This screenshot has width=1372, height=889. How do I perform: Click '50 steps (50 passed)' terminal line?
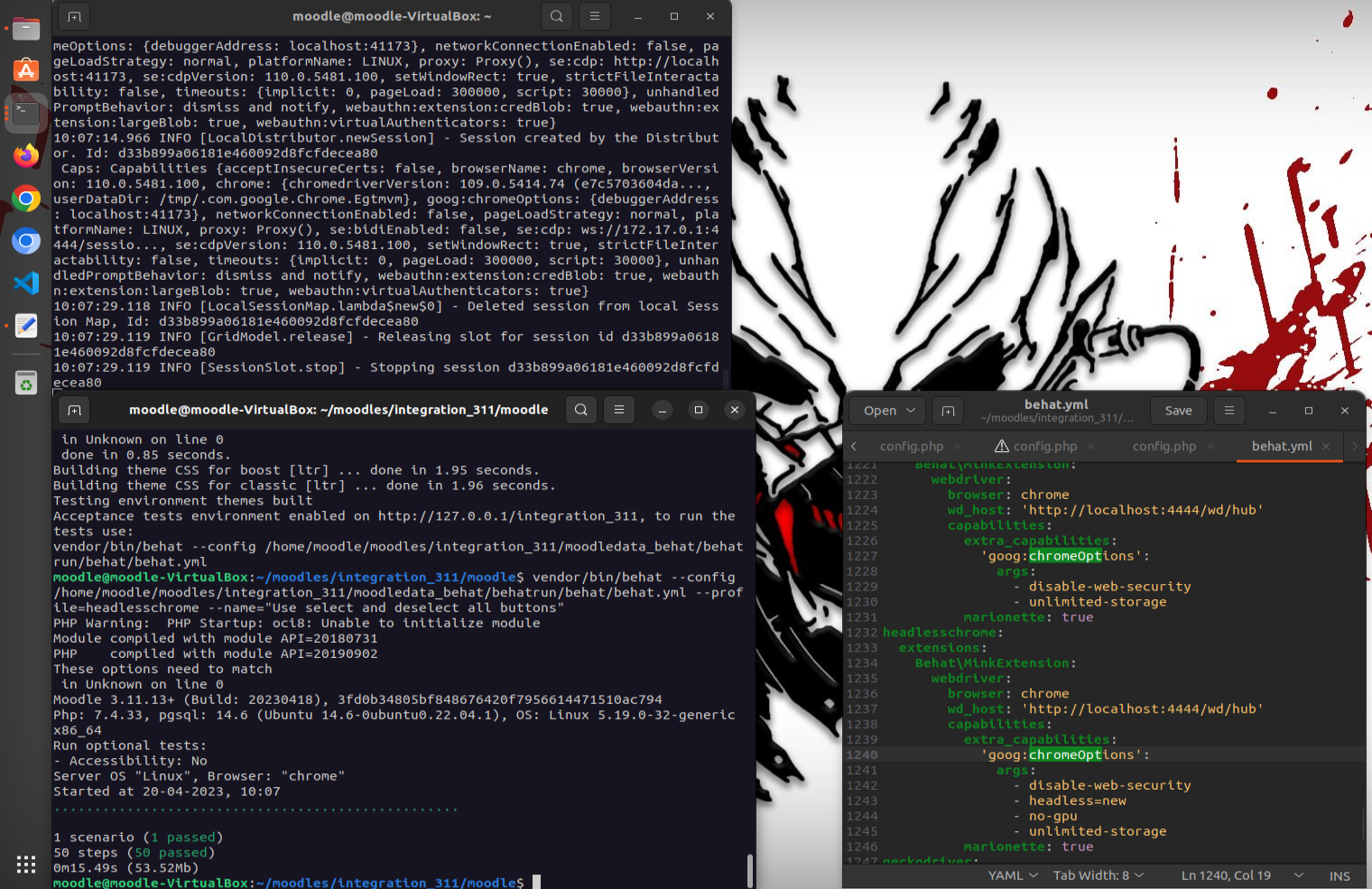134,853
